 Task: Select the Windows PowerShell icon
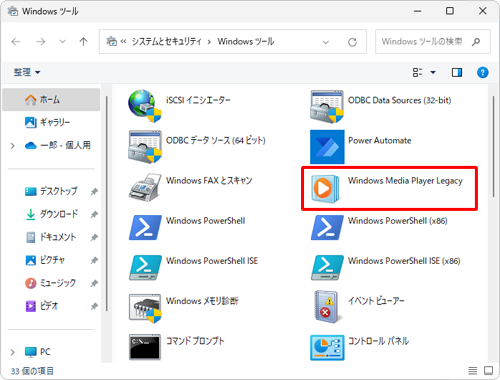pos(145,227)
